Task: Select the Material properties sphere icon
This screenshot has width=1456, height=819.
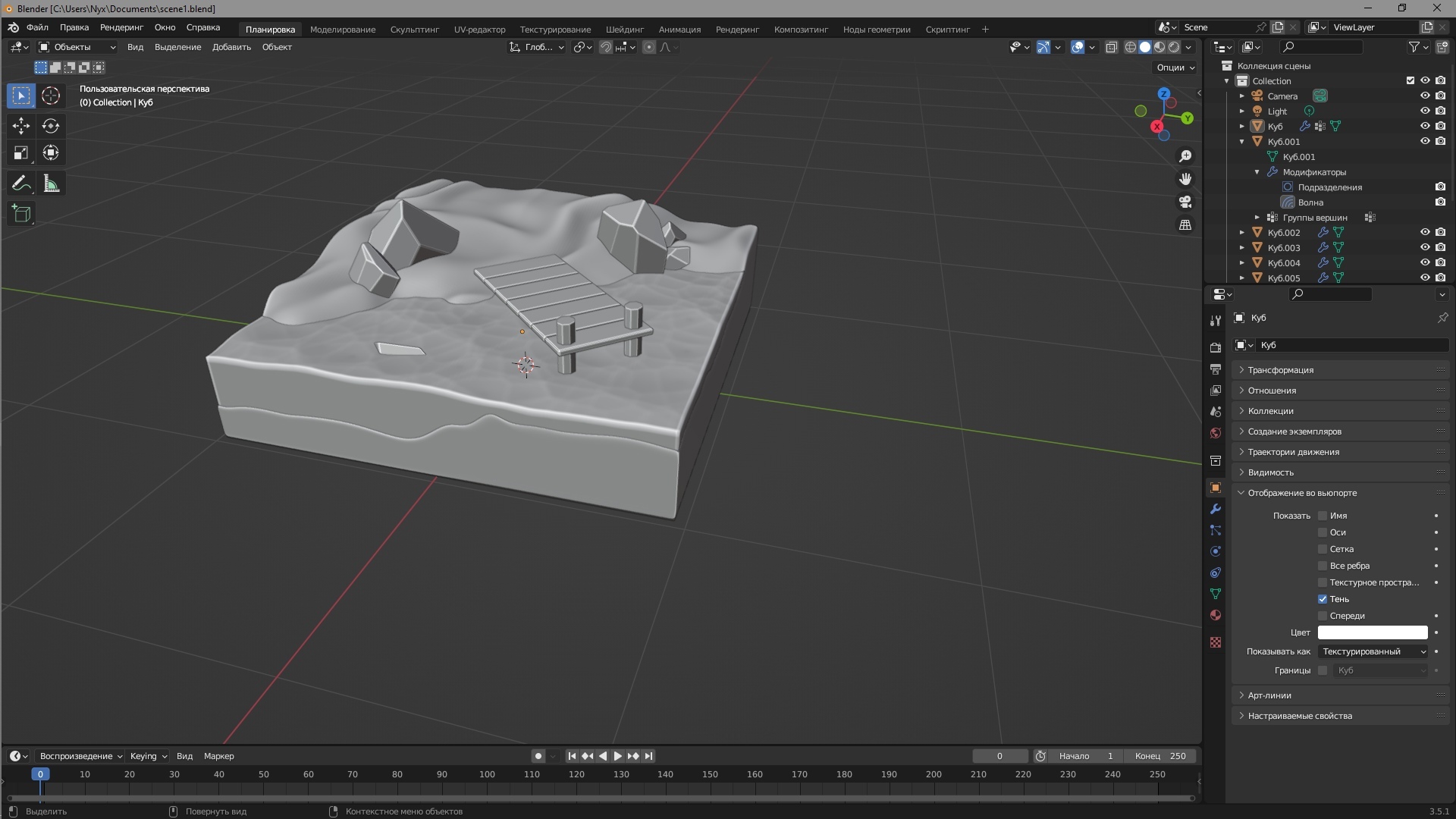Action: (x=1216, y=614)
